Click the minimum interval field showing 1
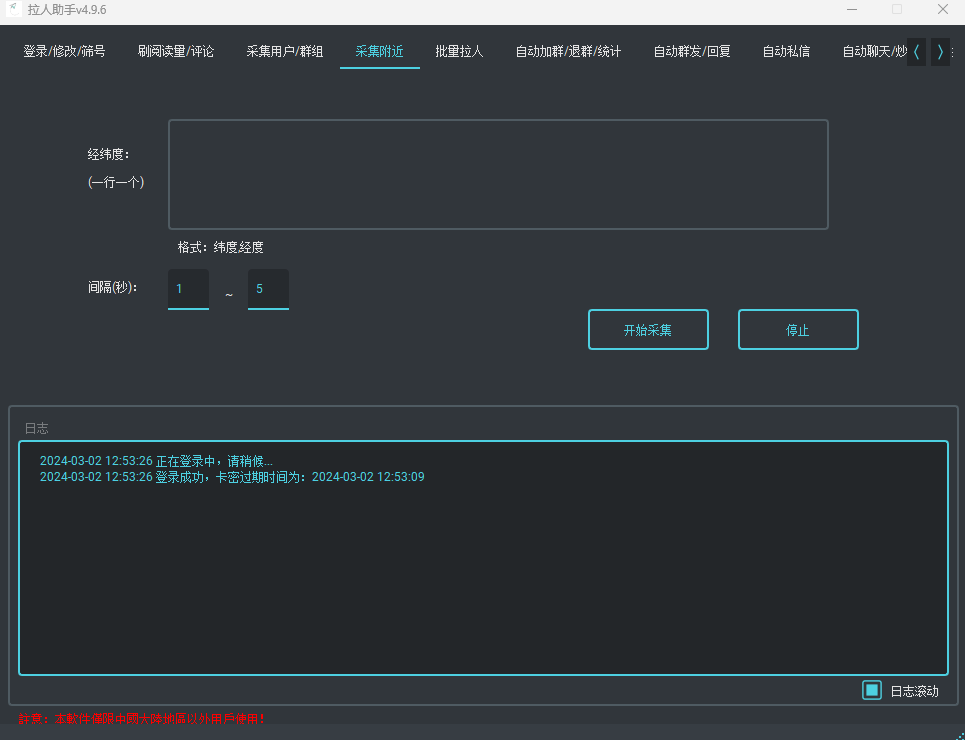The height and width of the screenshot is (740, 965). [x=188, y=289]
